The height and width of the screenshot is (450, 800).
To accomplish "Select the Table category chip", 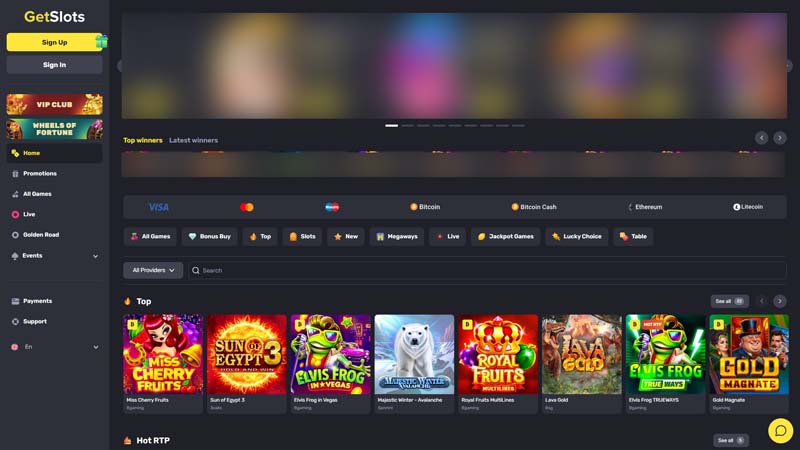I will [633, 237].
